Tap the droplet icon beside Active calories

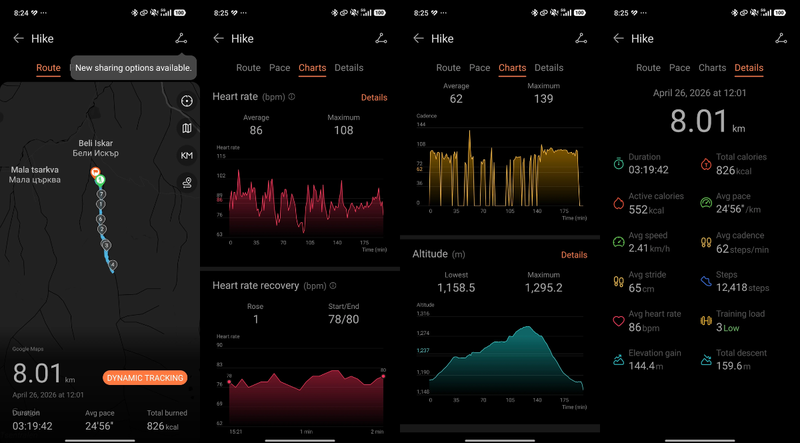(618, 203)
